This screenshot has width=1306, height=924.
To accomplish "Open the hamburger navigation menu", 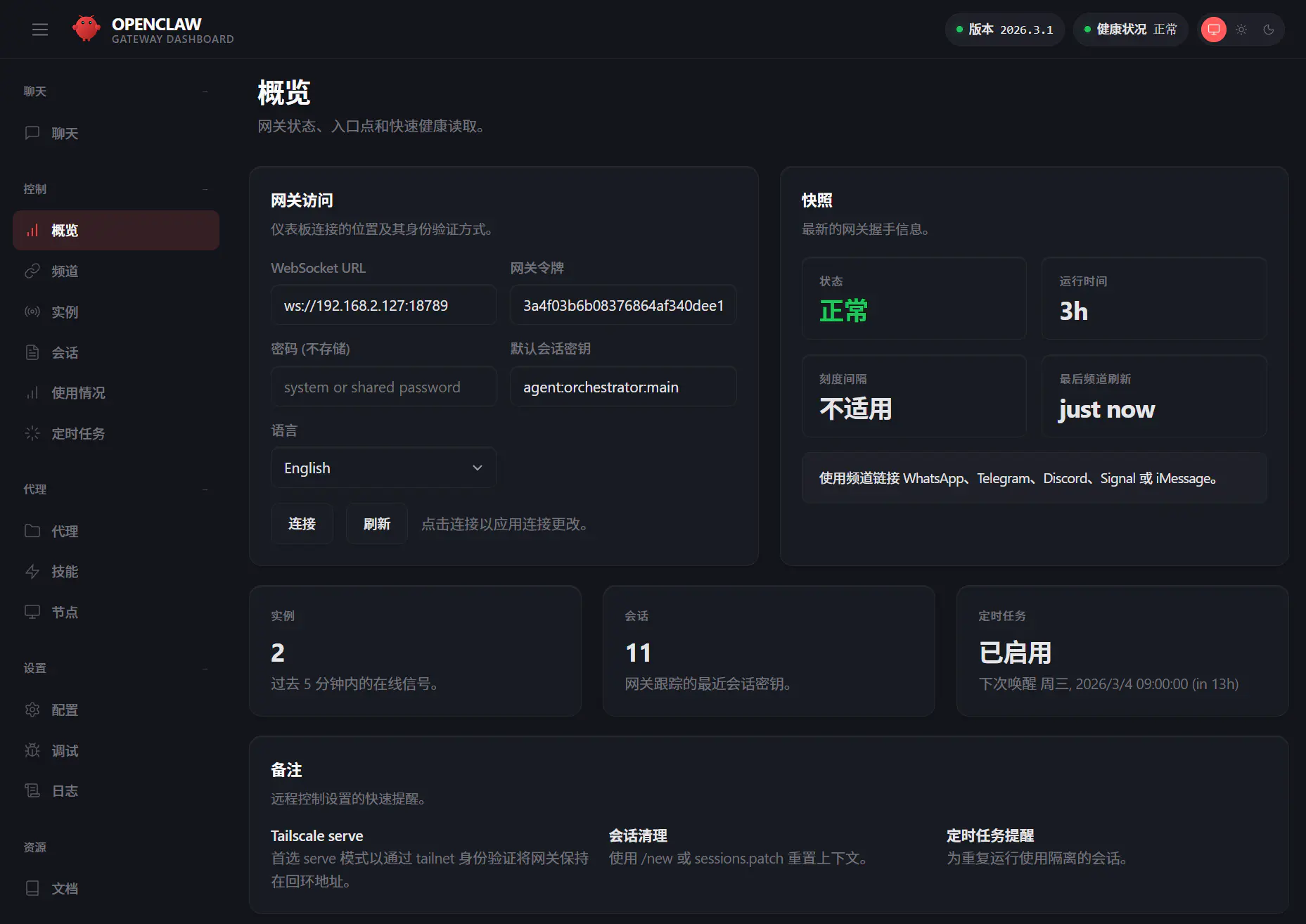I will coord(39,30).
